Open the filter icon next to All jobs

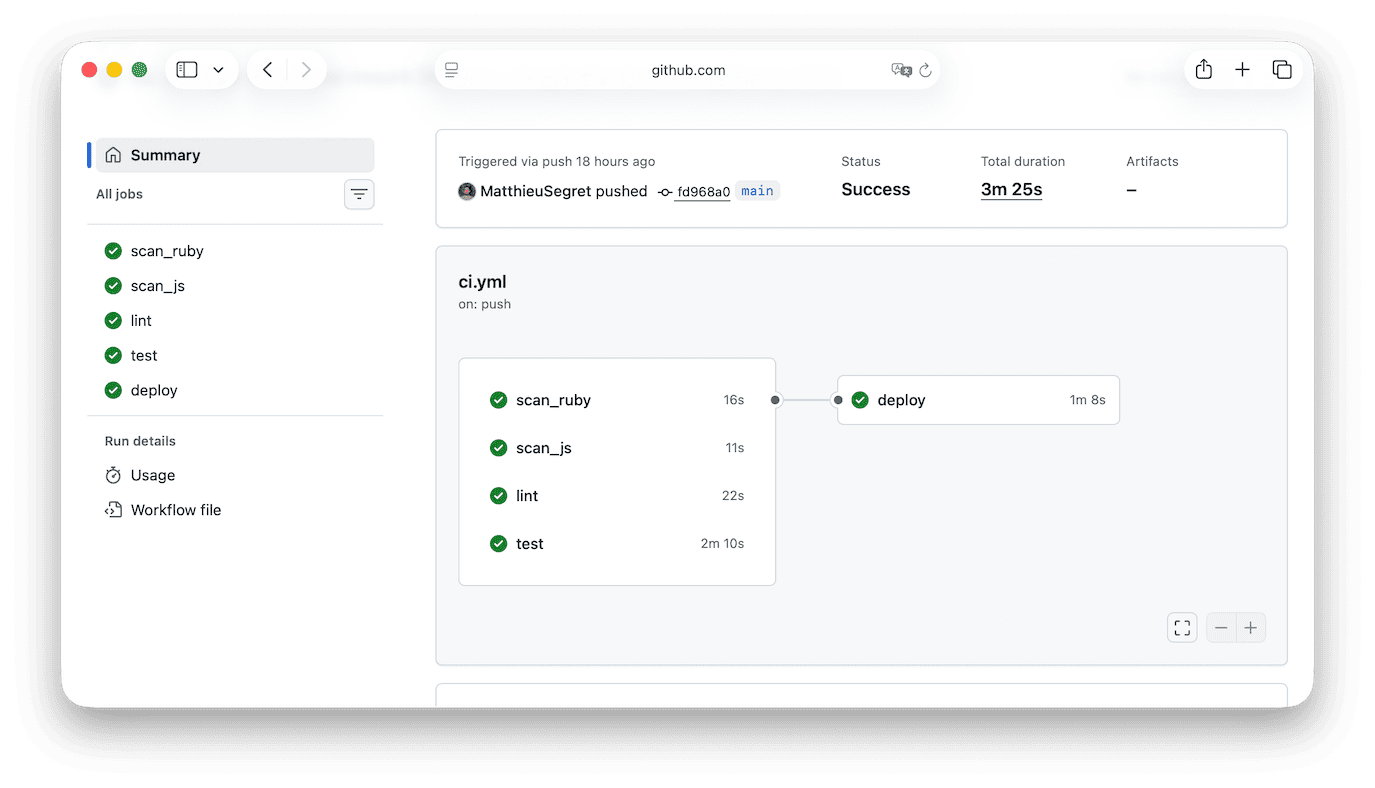pos(359,193)
